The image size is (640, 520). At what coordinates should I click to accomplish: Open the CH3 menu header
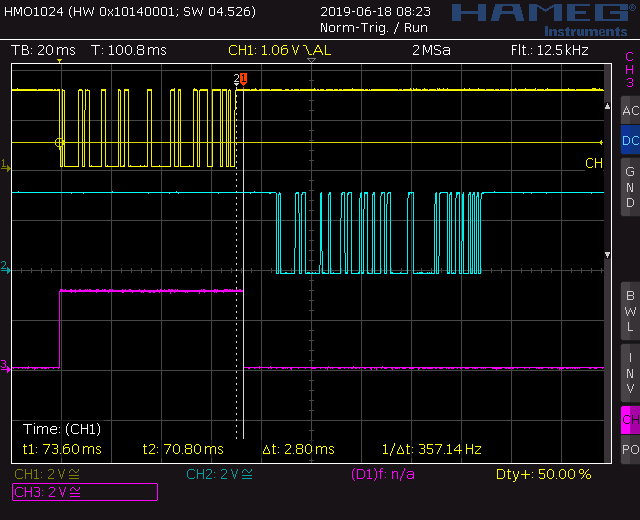coord(629,70)
